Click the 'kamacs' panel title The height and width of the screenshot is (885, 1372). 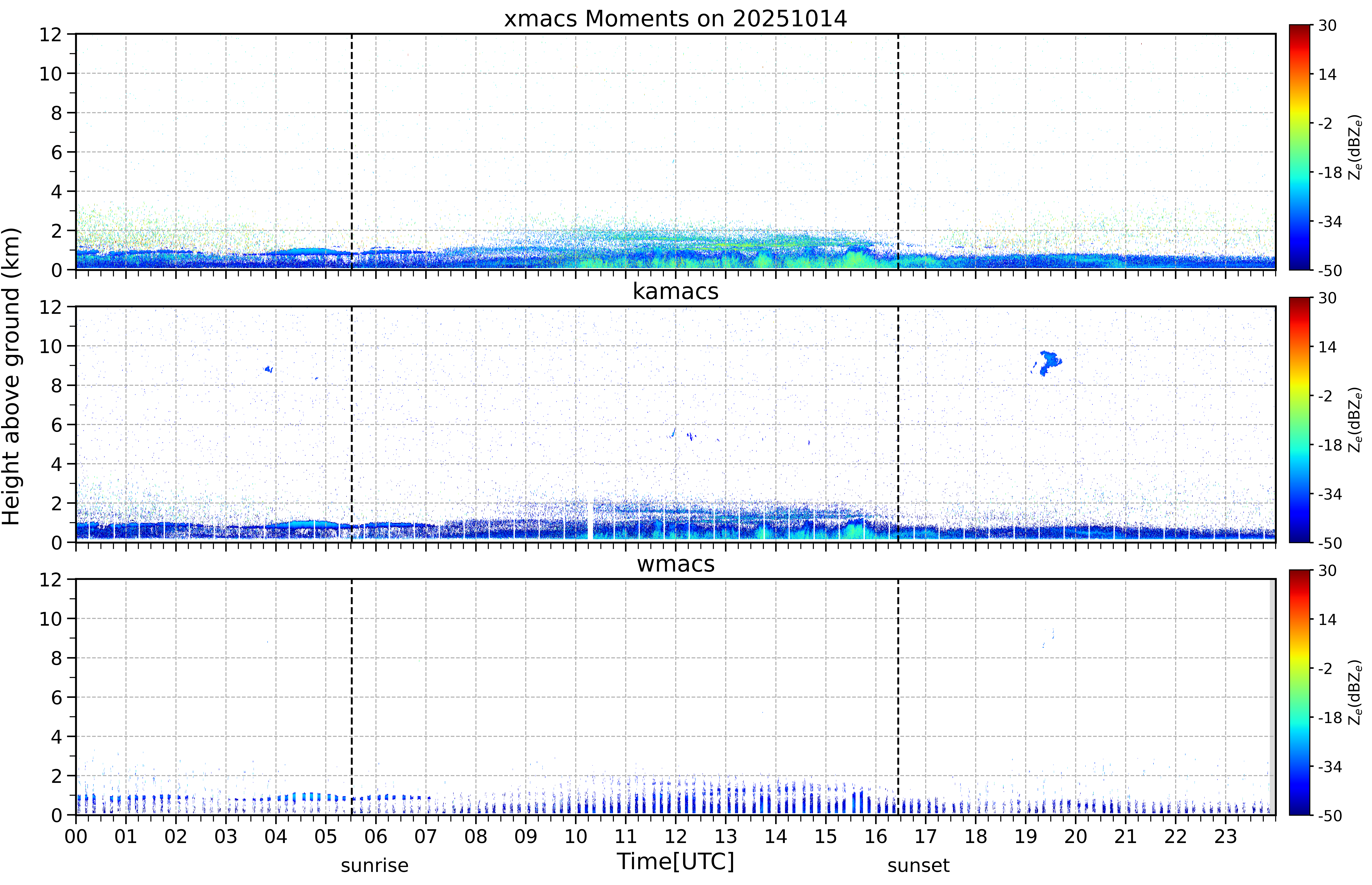pos(675,291)
